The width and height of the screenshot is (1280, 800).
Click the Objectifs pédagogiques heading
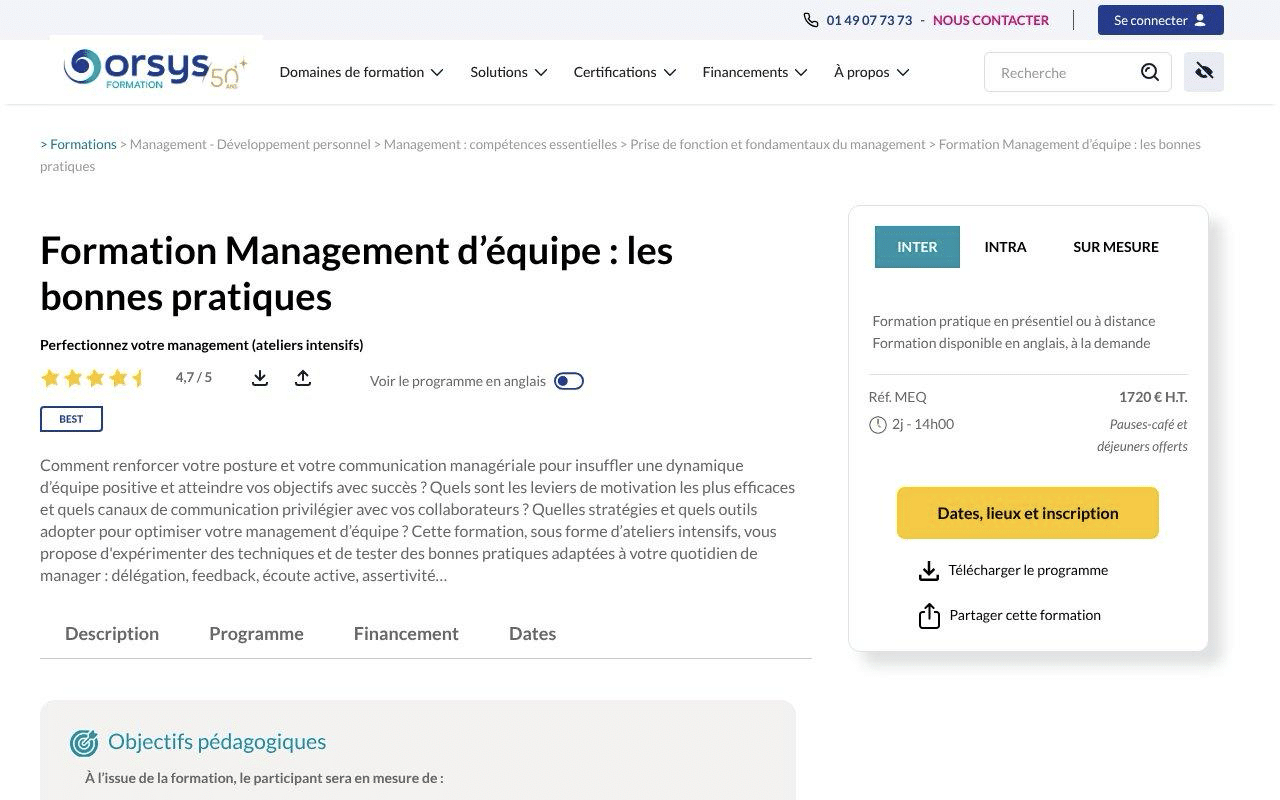pyautogui.click(x=217, y=742)
